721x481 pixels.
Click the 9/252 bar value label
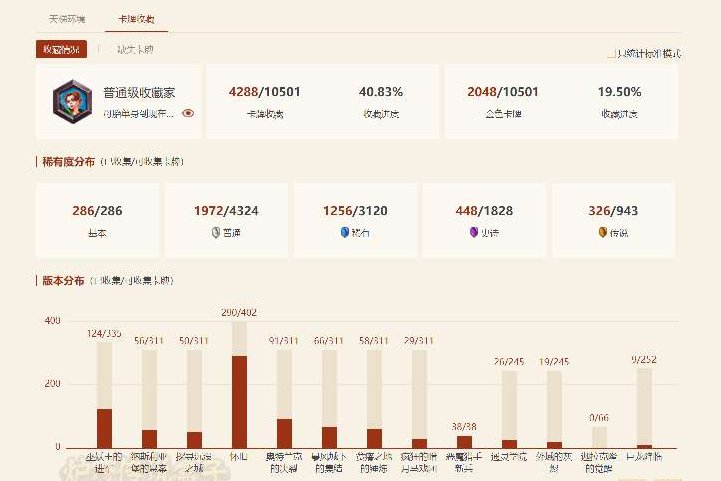tap(644, 360)
